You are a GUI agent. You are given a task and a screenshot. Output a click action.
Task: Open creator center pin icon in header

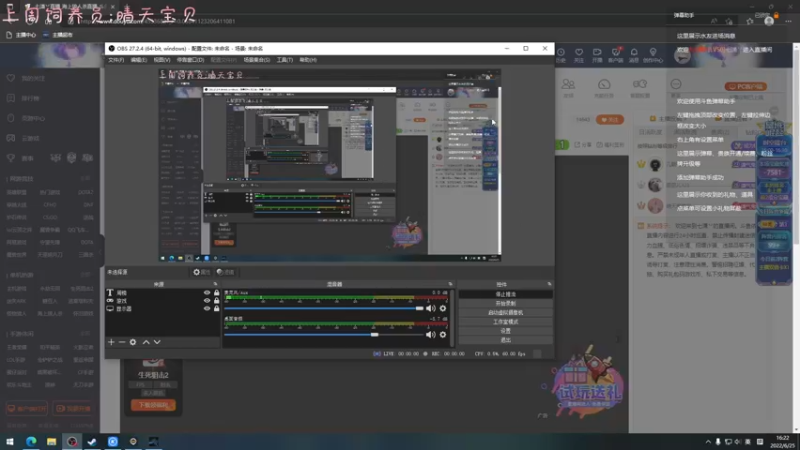coord(653,55)
